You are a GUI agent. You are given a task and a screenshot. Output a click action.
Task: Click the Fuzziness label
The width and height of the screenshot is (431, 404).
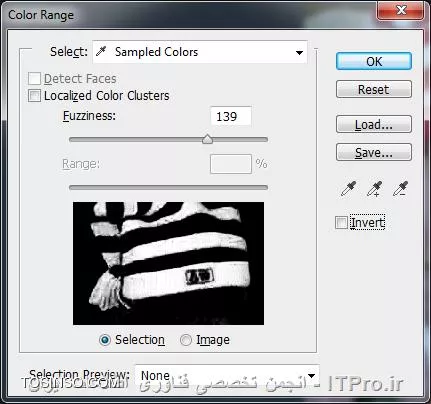coord(89,116)
